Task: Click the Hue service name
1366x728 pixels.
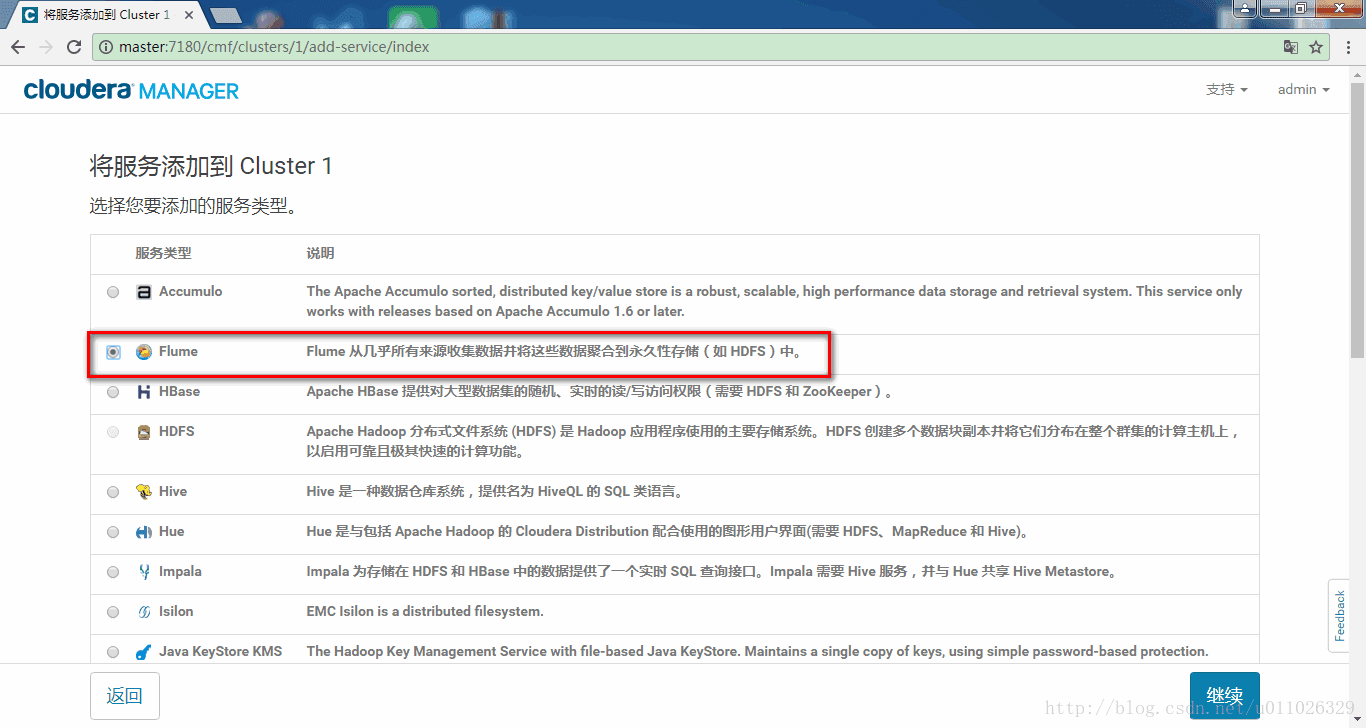Action: point(172,532)
